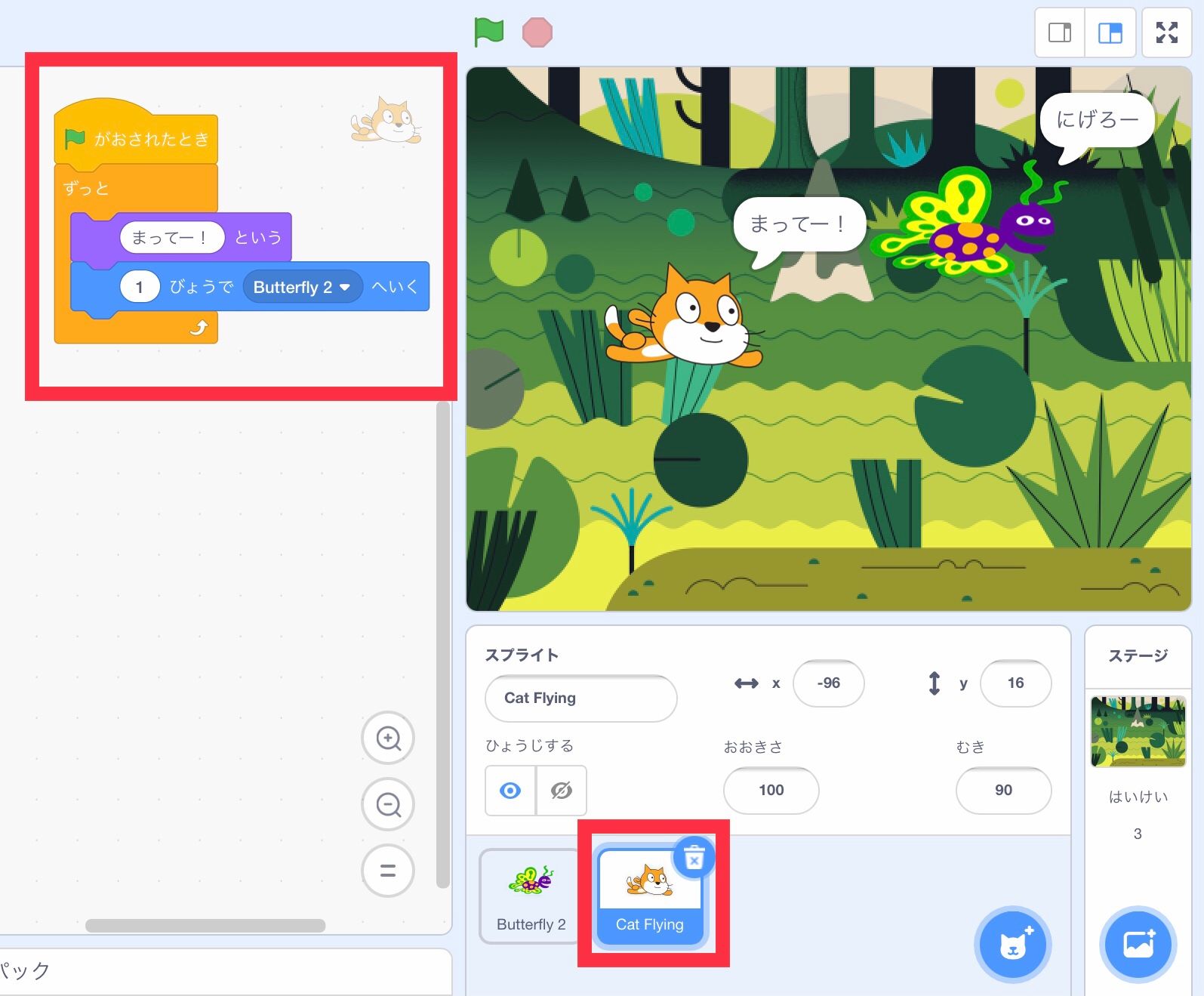
Task: Click the red stop sign button
Action: click(x=537, y=32)
